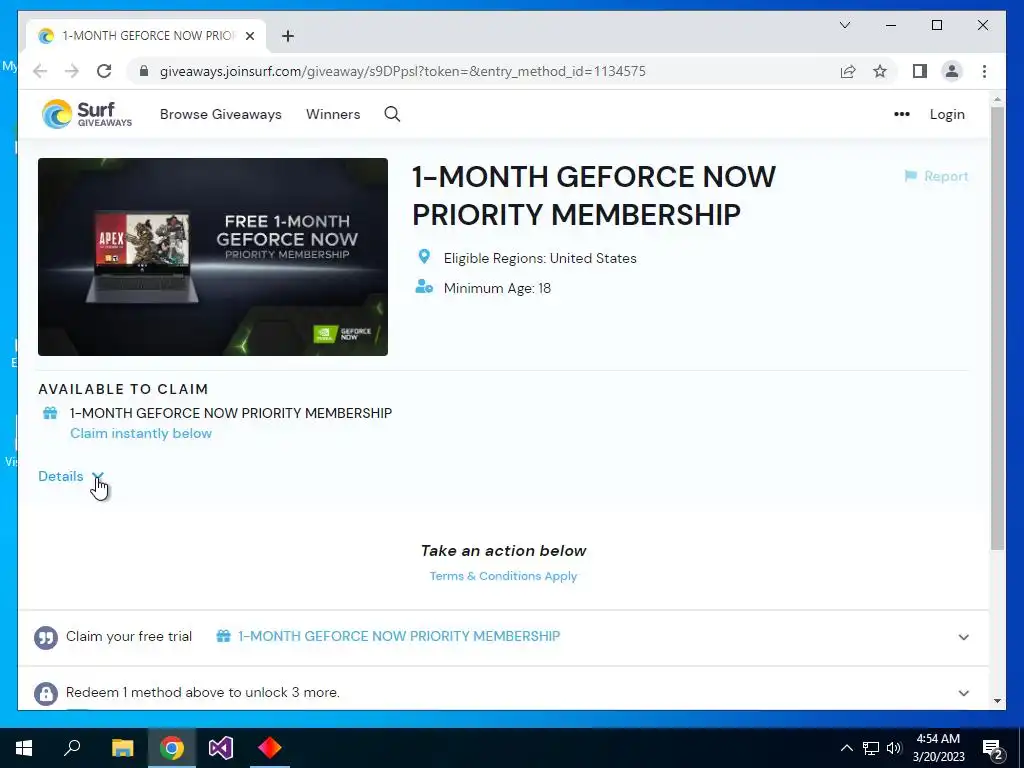The image size is (1024, 768).
Task: Click the Take an action below text
Action: (x=504, y=551)
